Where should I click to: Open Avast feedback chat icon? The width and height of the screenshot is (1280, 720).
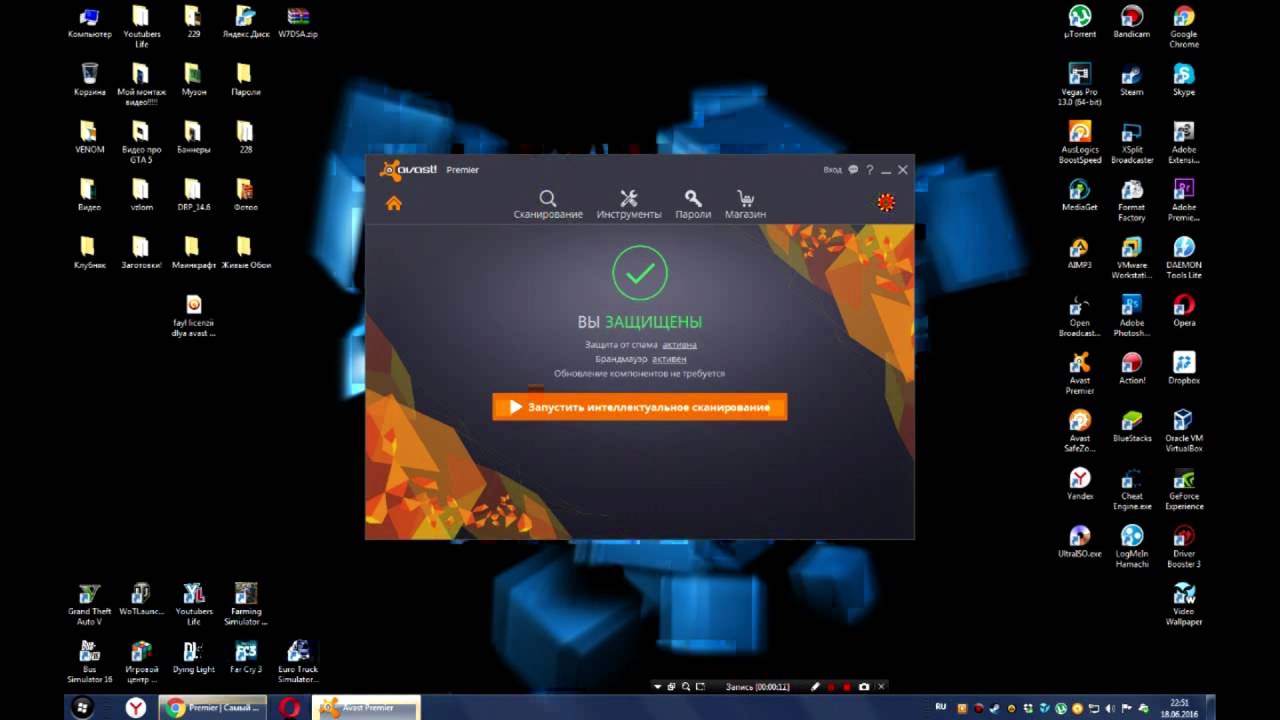pyautogui.click(x=853, y=170)
